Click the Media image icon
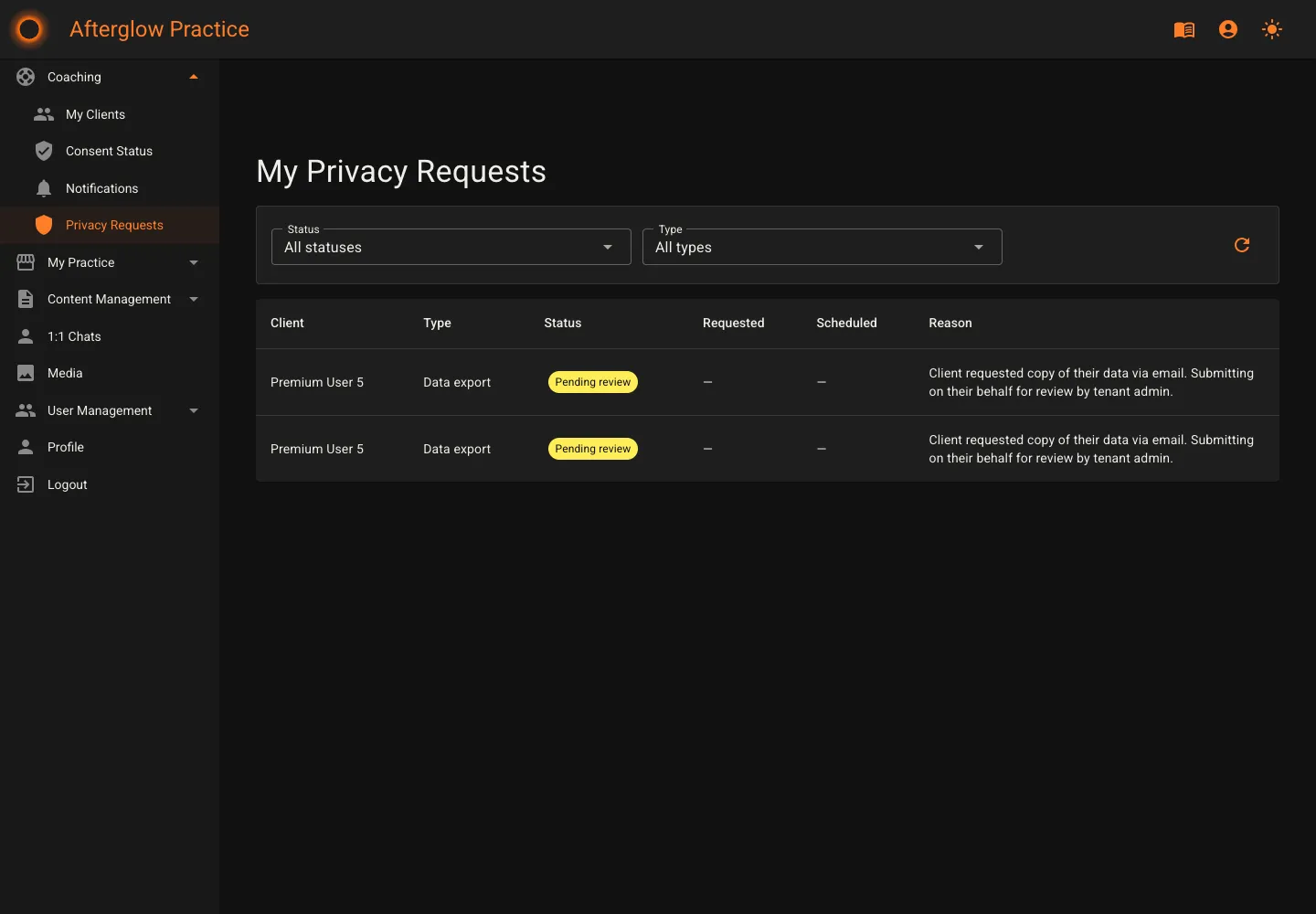This screenshot has height=914, width=1316. pyautogui.click(x=26, y=373)
